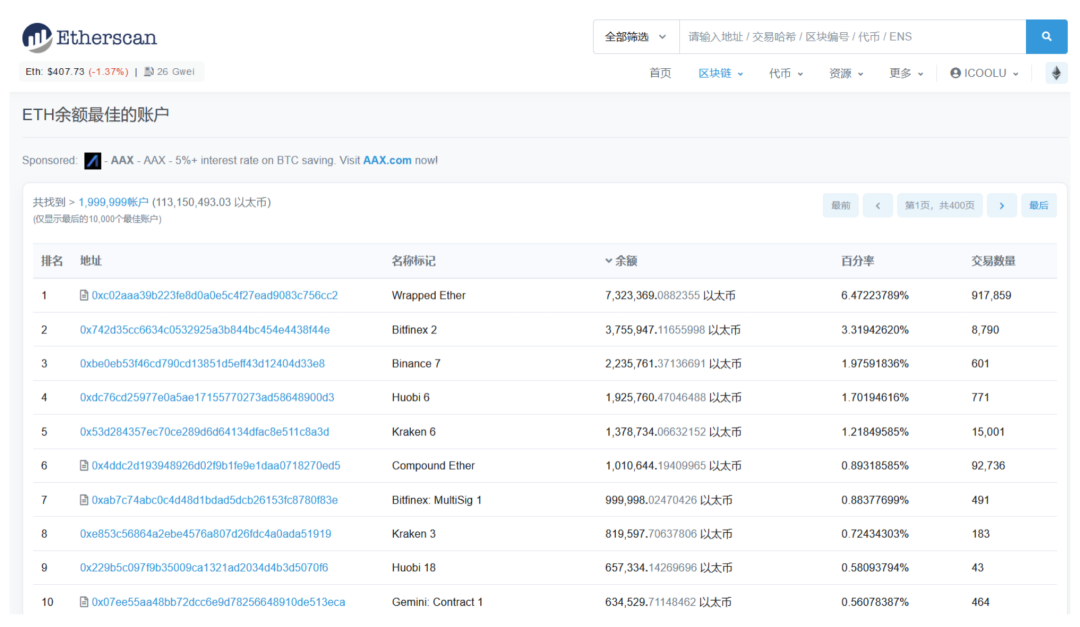Expand the 区块链 menu
The height and width of the screenshot is (627, 1080).
click(720, 73)
